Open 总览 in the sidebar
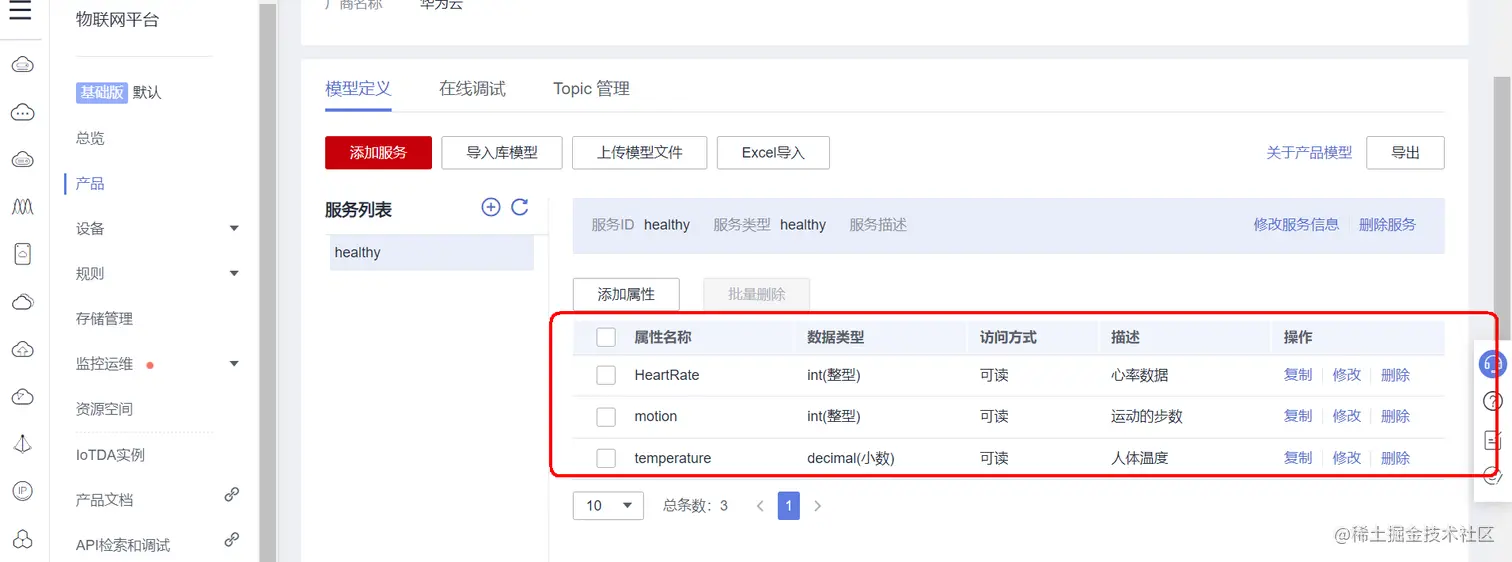1512x562 pixels. point(90,138)
